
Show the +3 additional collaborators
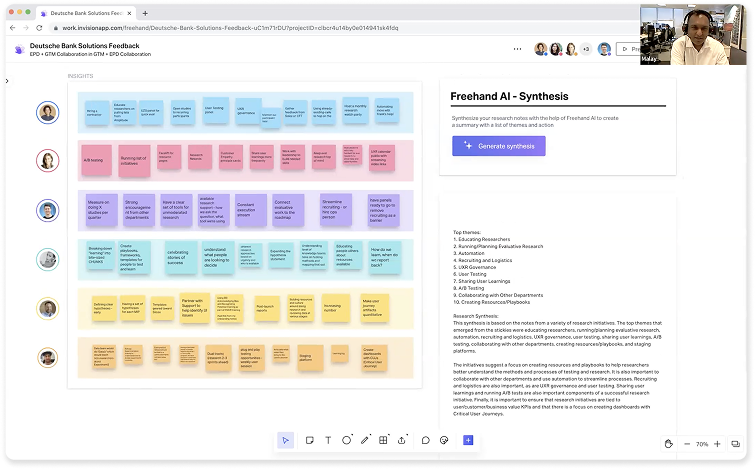[x=586, y=49]
